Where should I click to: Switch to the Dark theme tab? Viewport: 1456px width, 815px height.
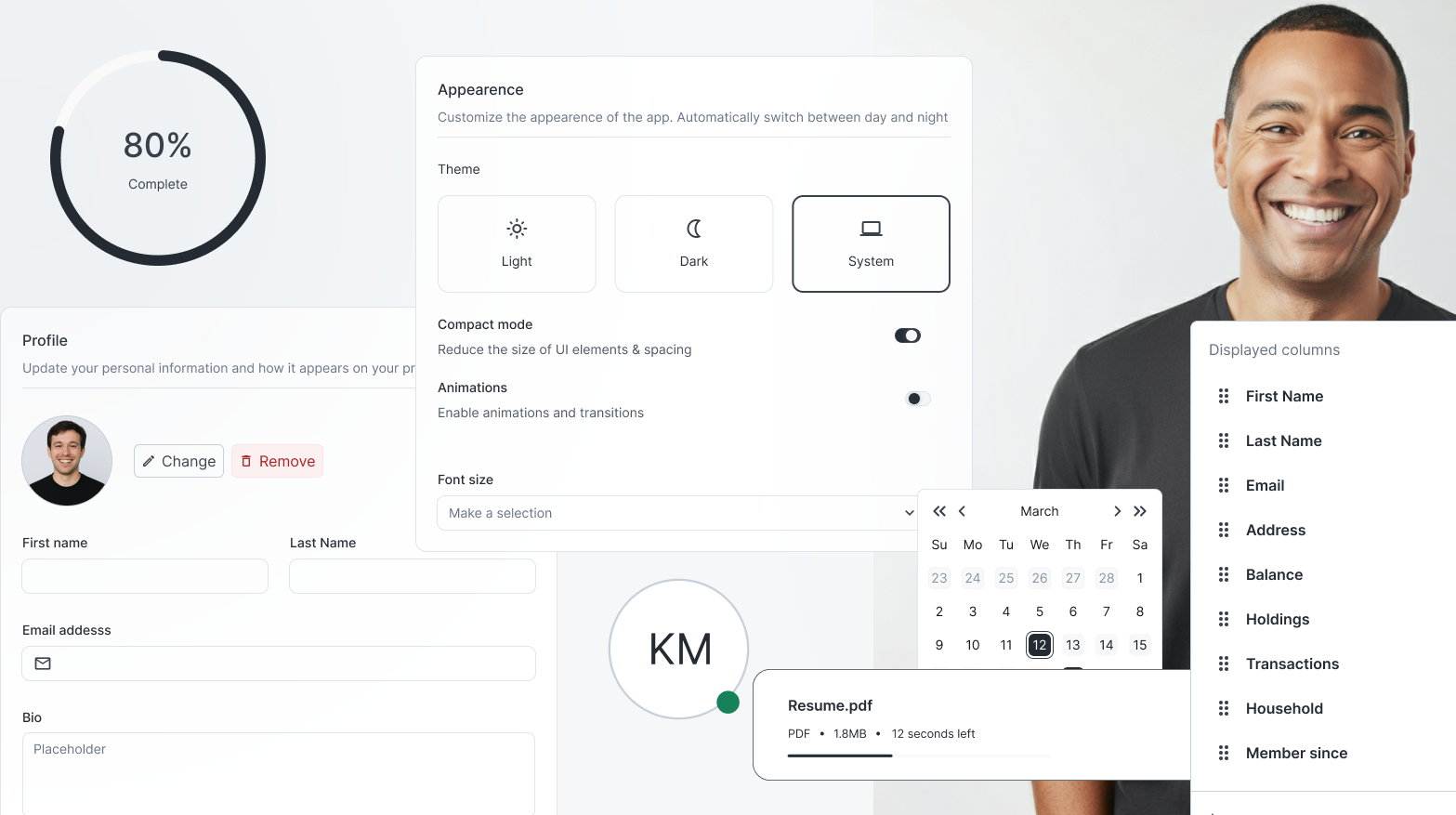pos(693,243)
